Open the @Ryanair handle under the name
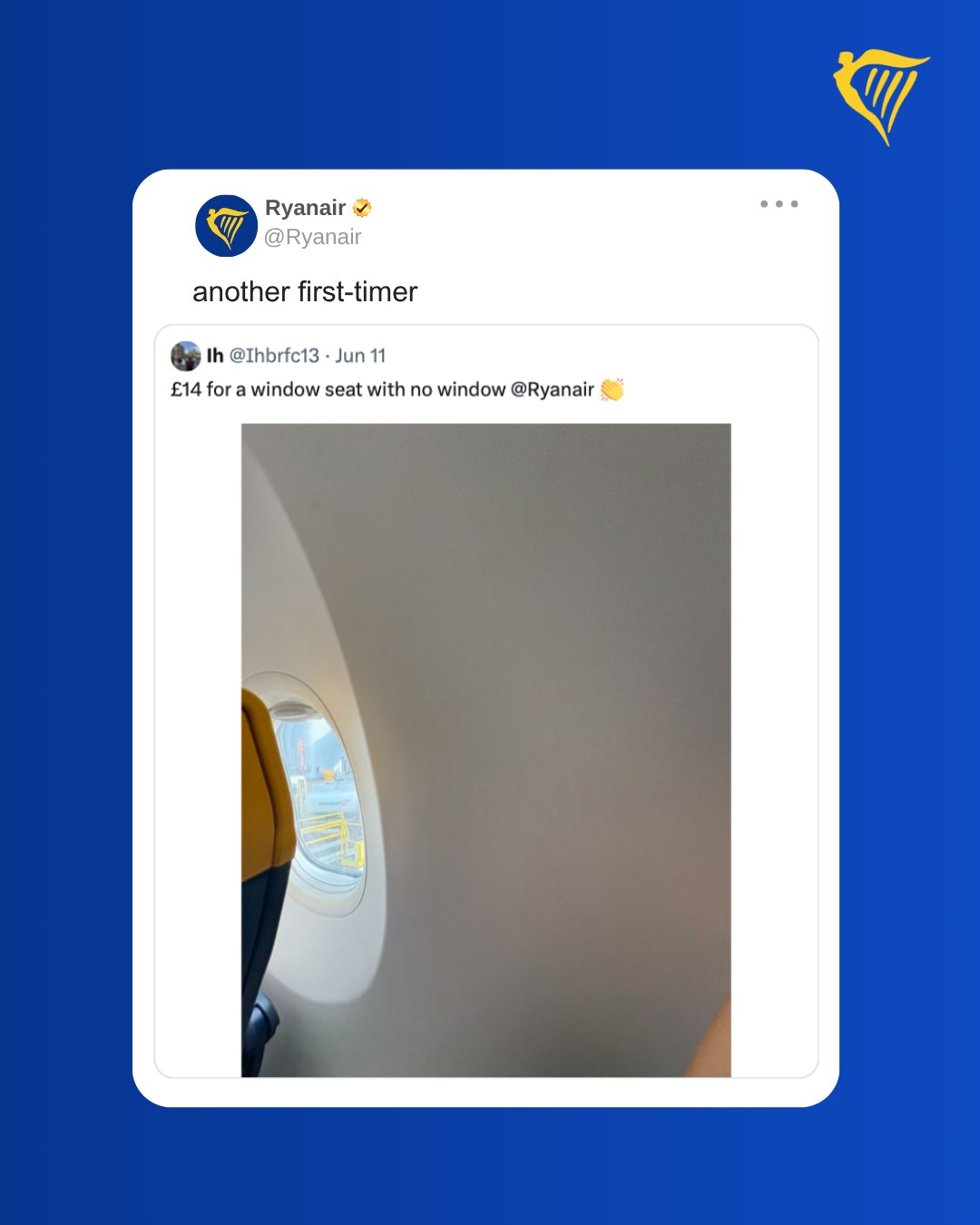The height and width of the screenshot is (1225, 980). (313, 237)
